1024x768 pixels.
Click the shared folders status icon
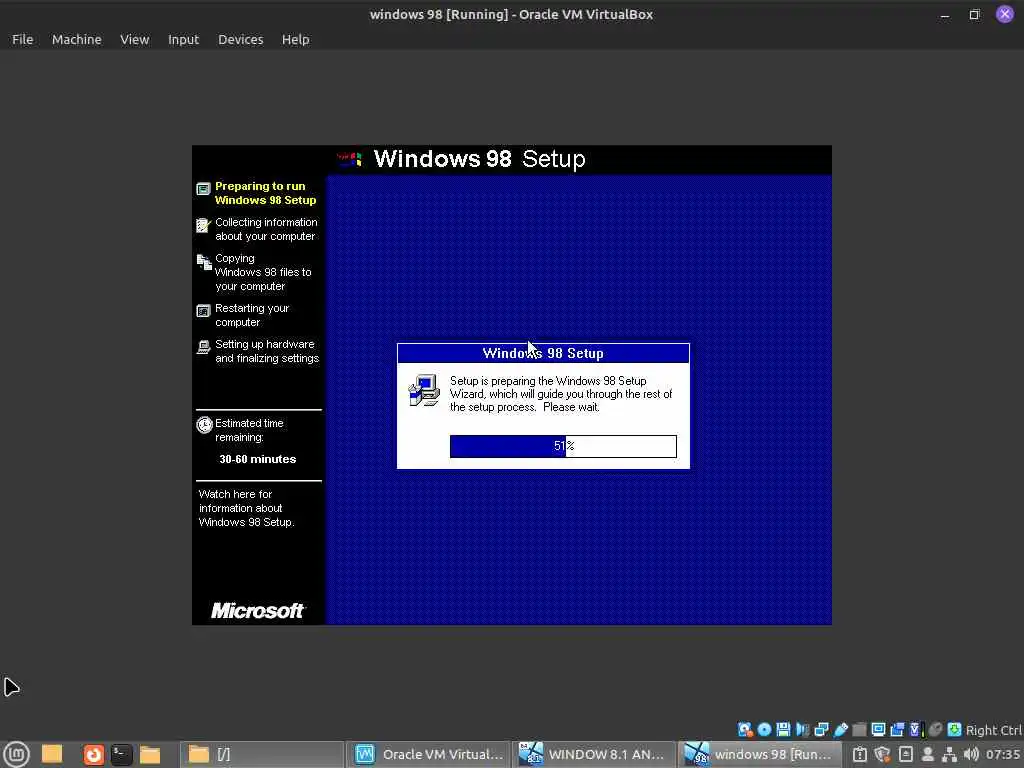tap(859, 729)
